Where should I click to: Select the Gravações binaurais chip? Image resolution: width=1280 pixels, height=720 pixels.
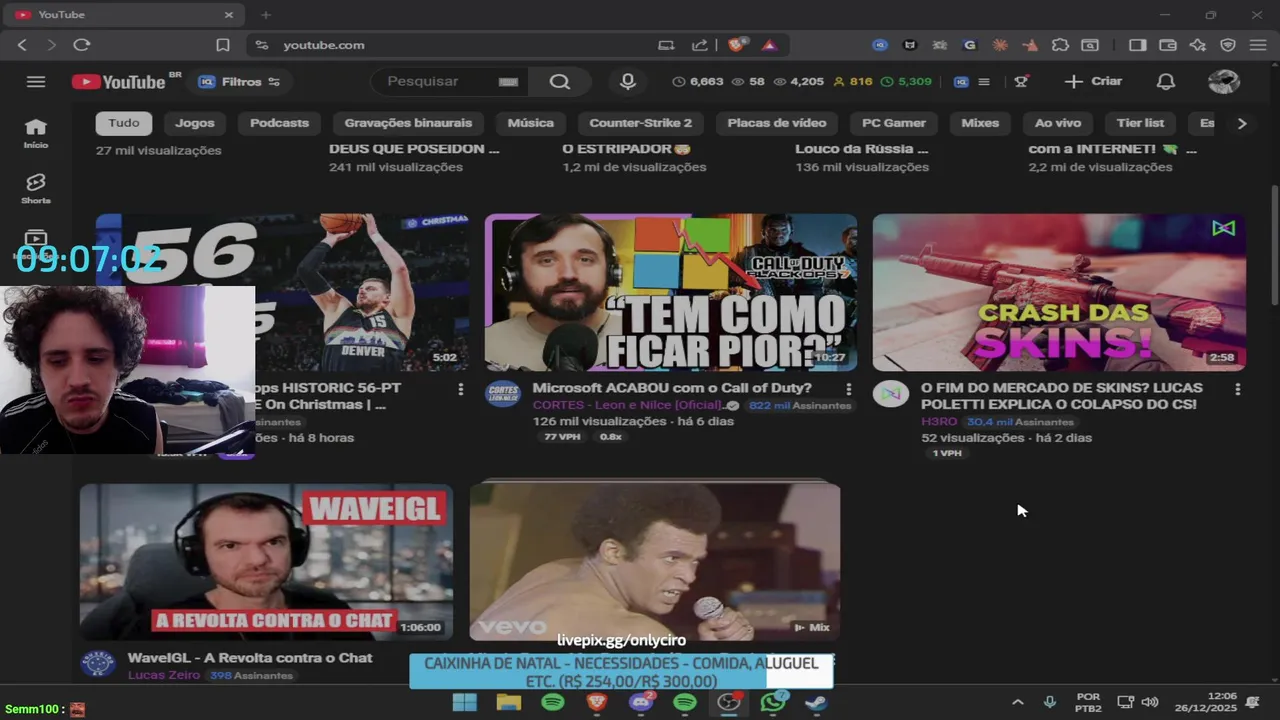click(x=408, y=123)
